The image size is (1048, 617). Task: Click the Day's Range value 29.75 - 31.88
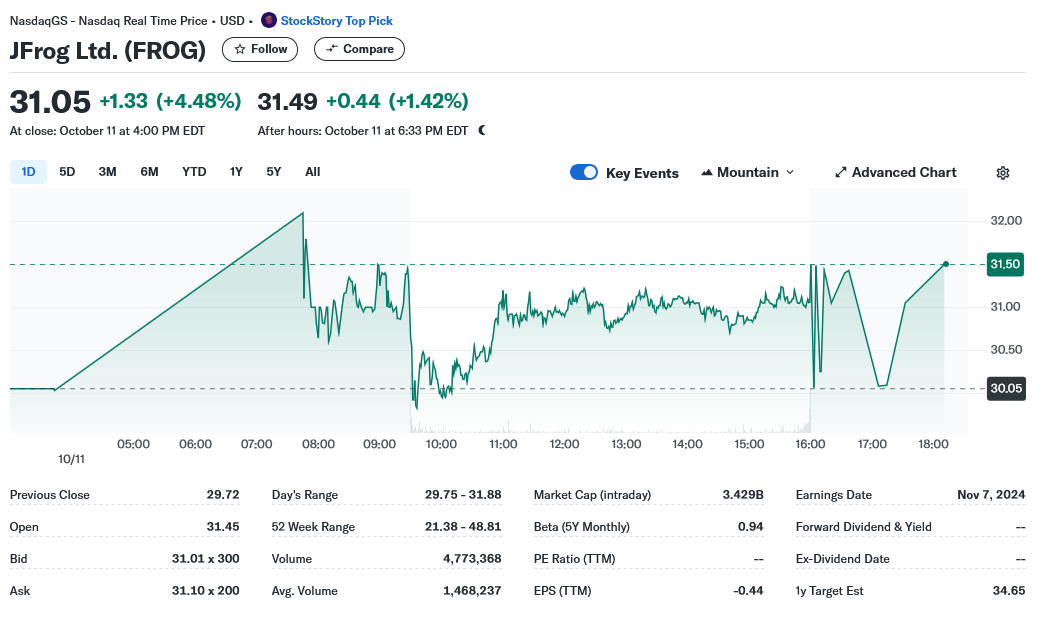point(463,495)
